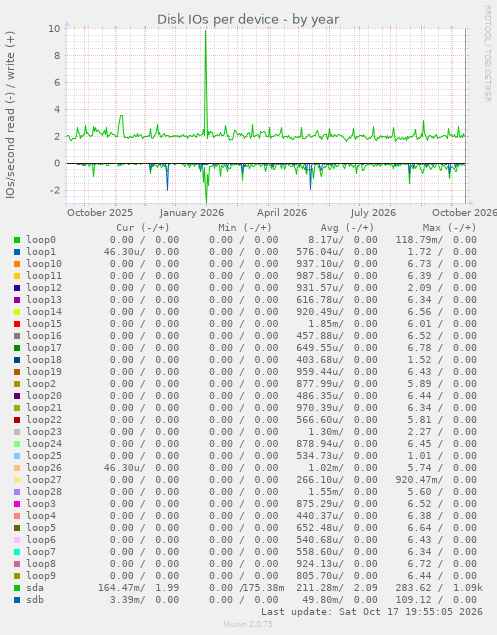Click the sda device label
The height and width of the screenshot is (635, 497).
click(35, 588)
